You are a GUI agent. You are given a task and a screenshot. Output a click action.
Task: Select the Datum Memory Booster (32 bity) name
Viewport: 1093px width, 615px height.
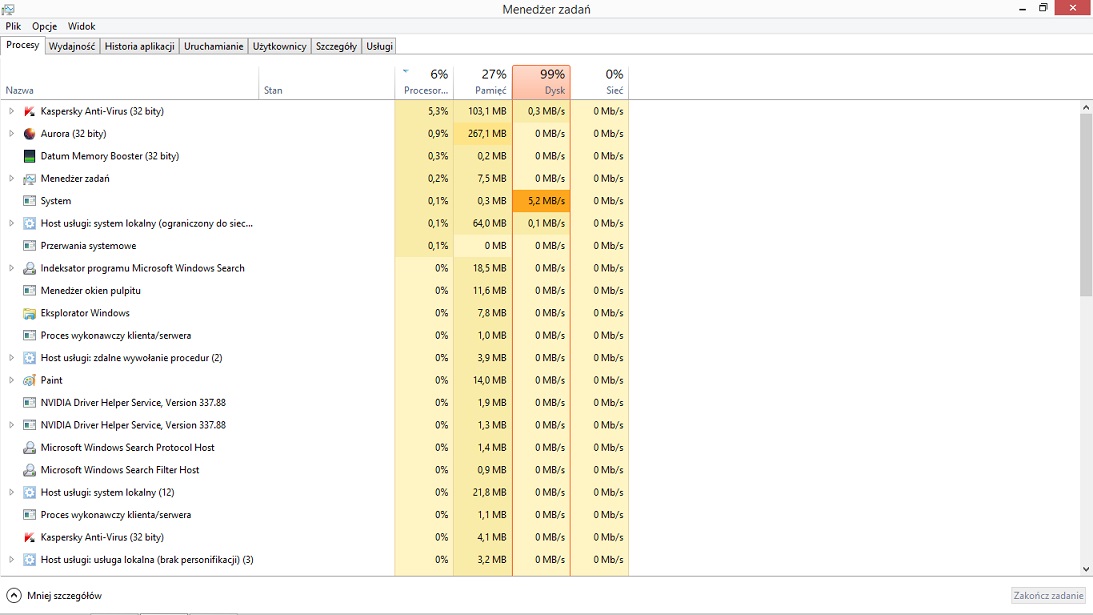point(109,155)
